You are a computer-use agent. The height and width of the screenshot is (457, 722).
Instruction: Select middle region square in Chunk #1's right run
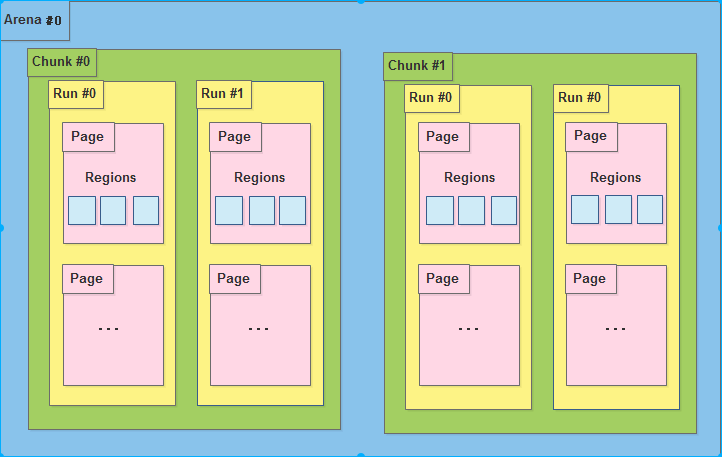click(618, 210)
